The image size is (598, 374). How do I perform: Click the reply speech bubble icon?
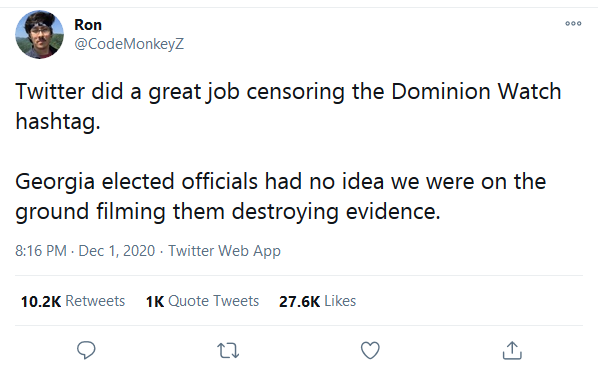point(86,350)
